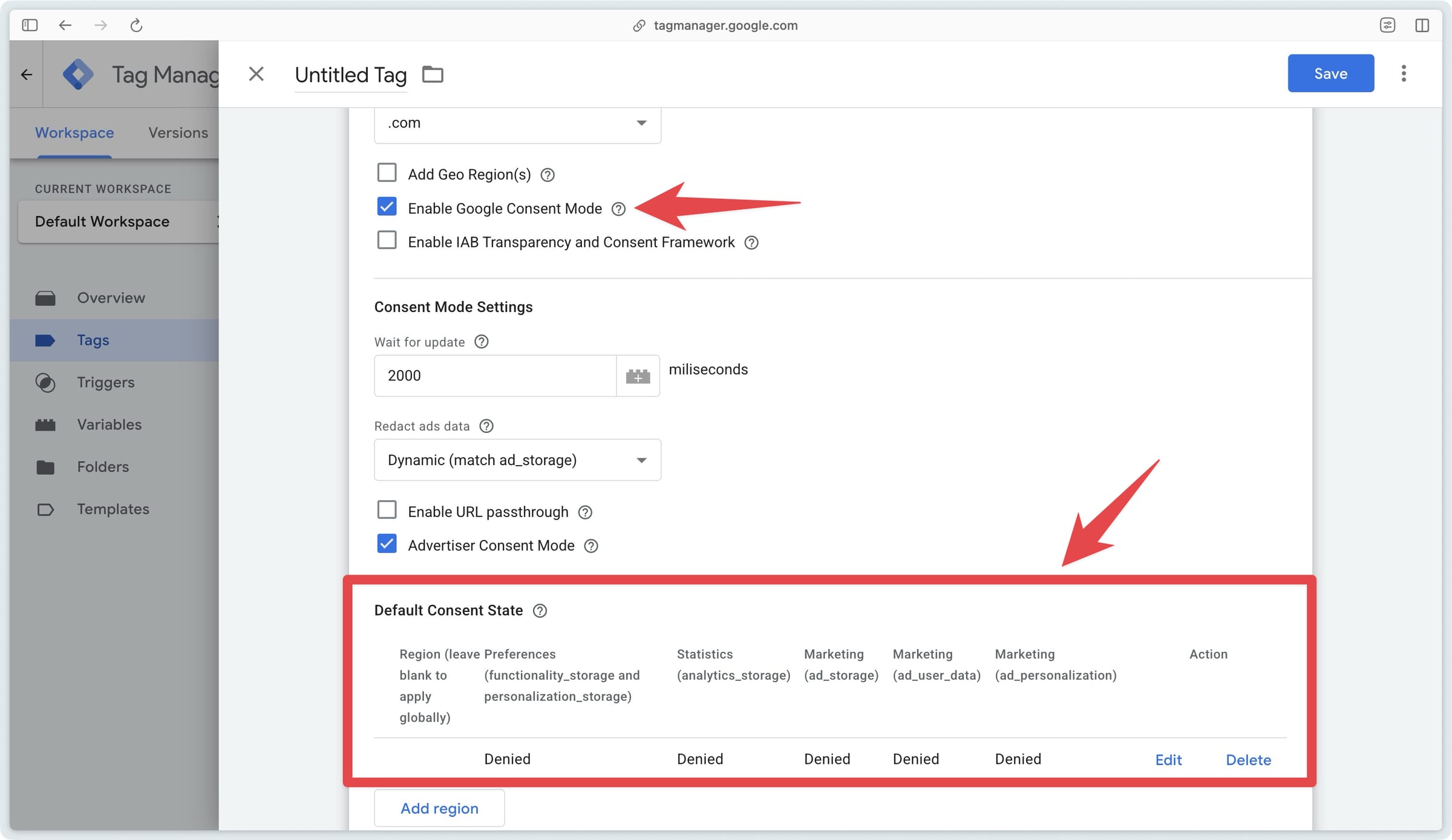Open help for Enable URL passthrough

point(585,512)
